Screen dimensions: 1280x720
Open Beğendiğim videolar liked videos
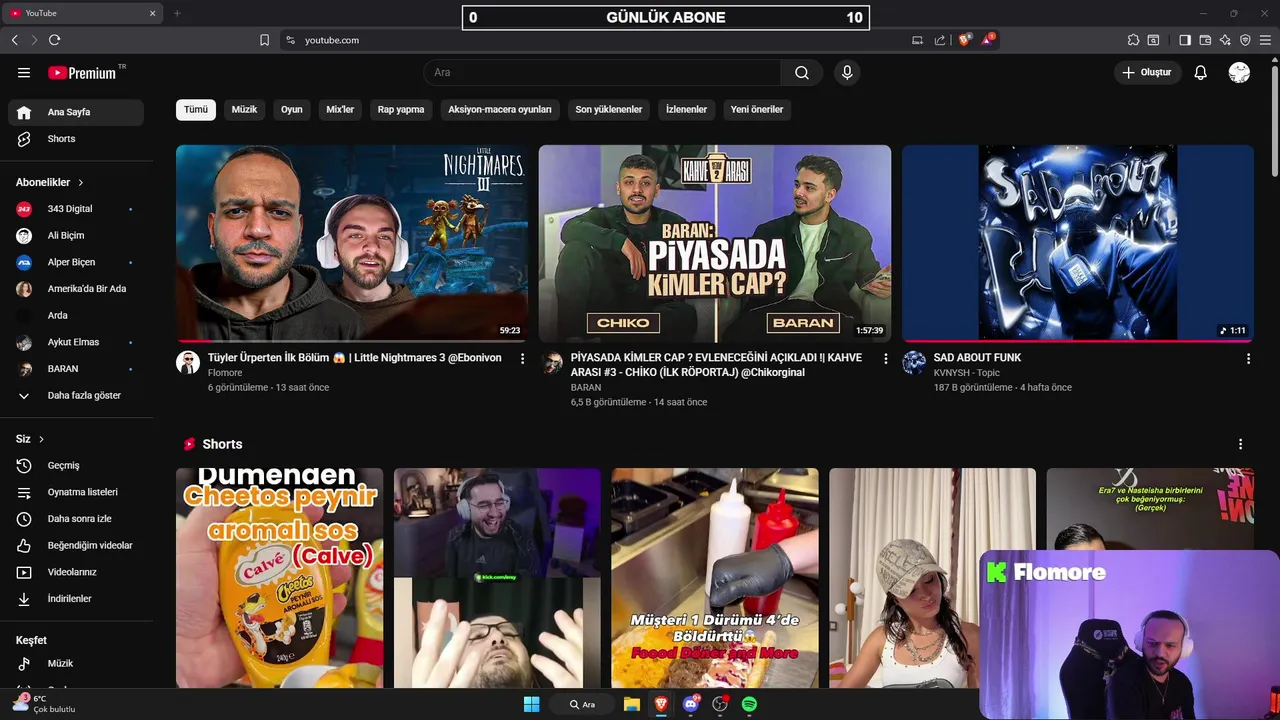coord(76,546)
